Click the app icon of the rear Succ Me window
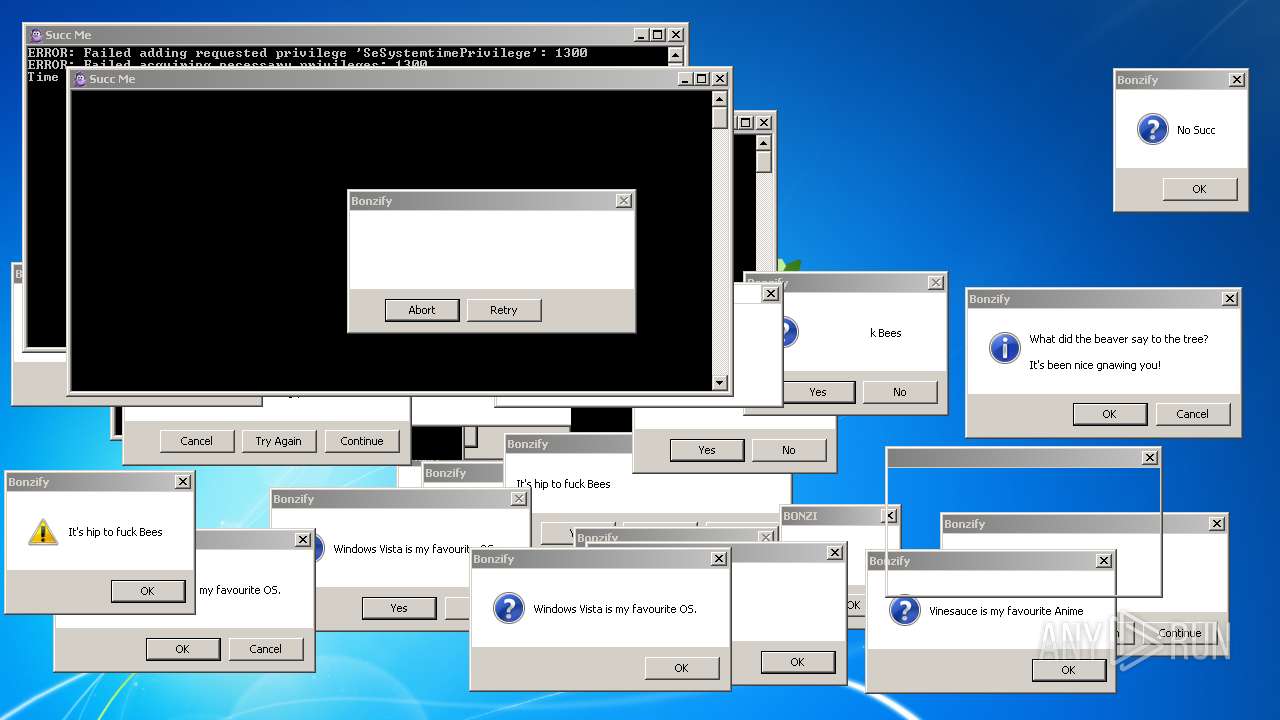The width and height of the screenshot is (1280, 720). [36, 35]
